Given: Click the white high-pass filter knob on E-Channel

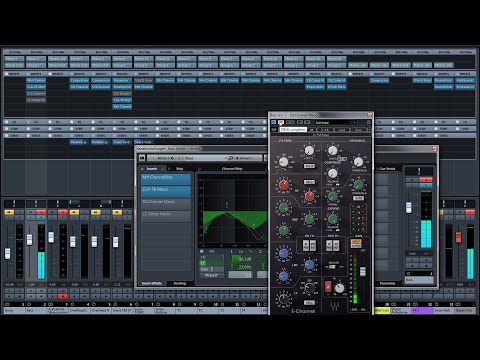Looking at the screenshot, I should pos(283,162).
